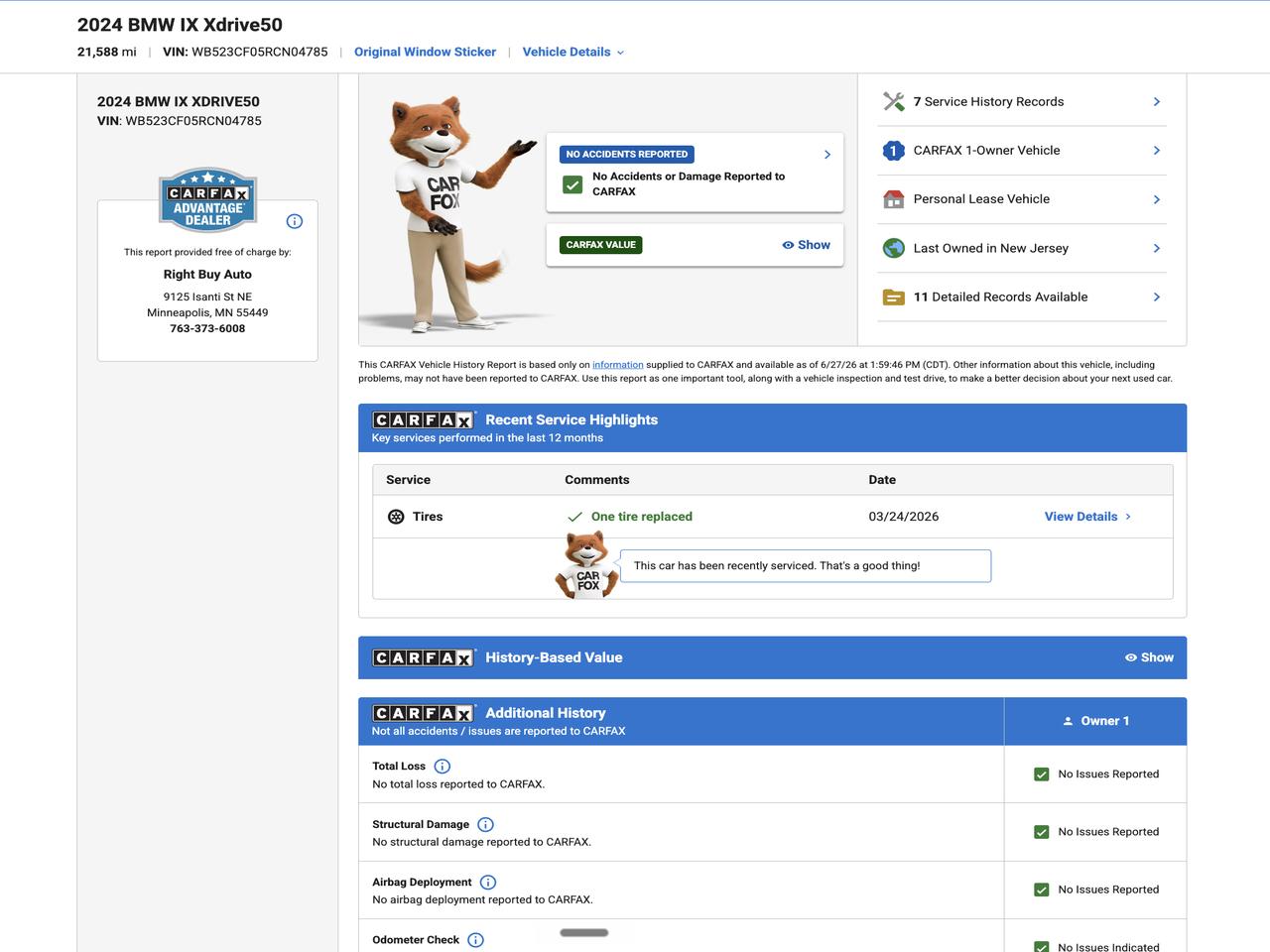
Task: Click the Total Loss No Issues checkmark
Action: click(x=1042, y=774)
